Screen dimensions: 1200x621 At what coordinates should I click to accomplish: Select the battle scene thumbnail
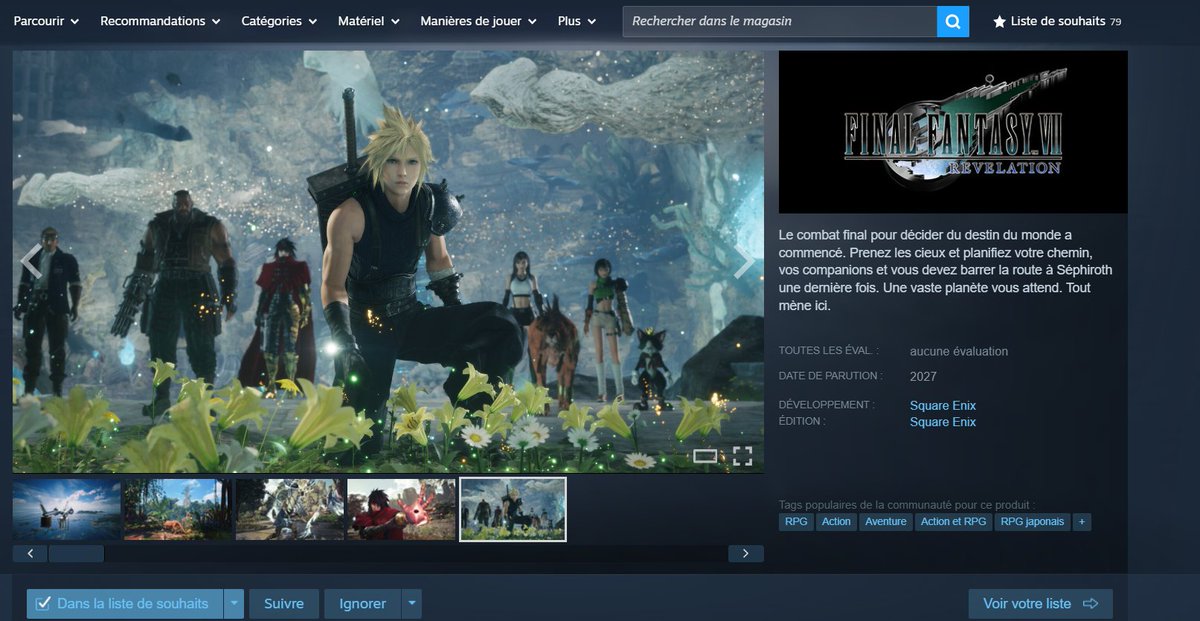pos(289,509)
